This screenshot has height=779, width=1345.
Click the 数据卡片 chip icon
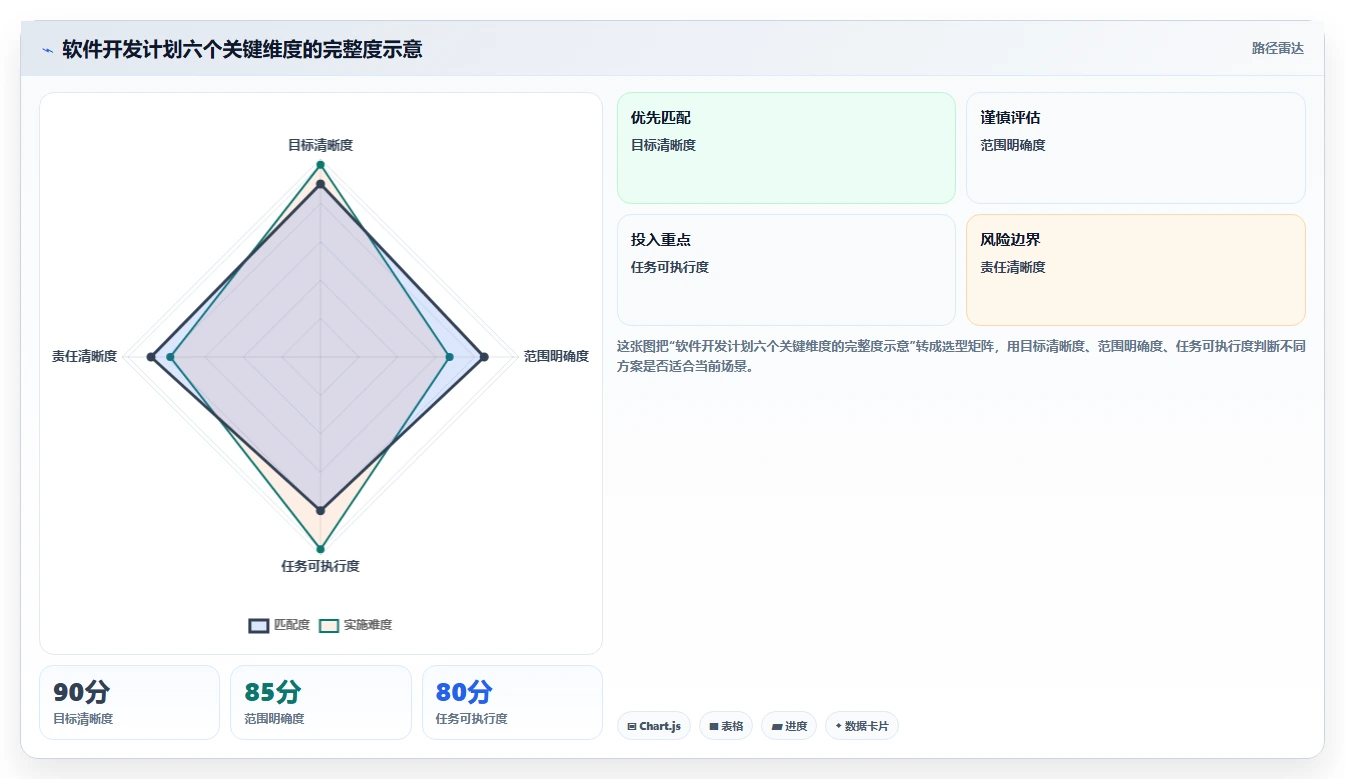point(838,726)
